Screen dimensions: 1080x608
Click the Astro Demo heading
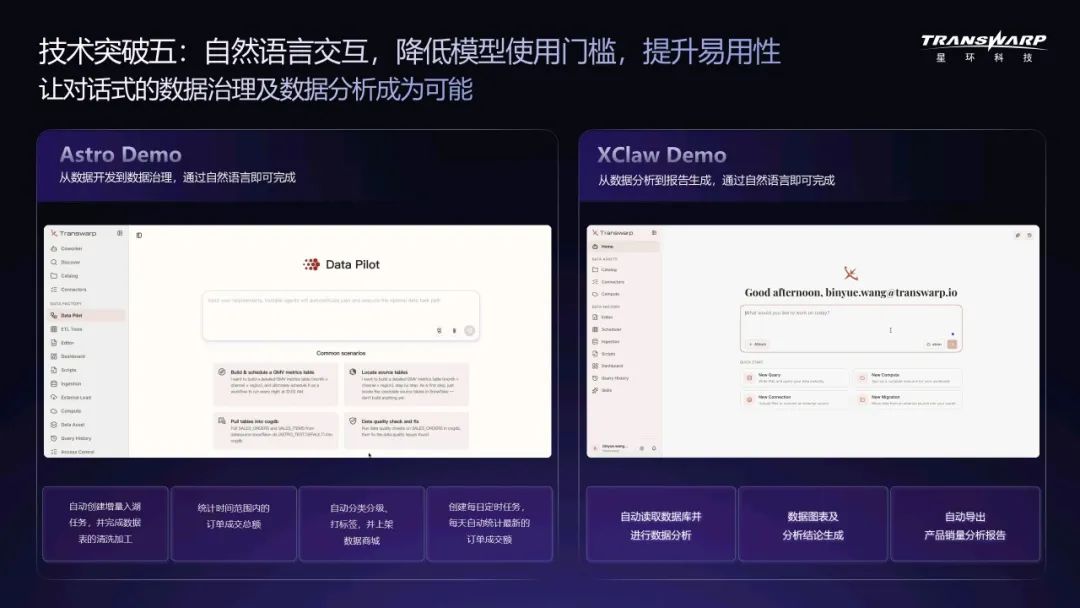pyautogui.click(x=121, y=154)
